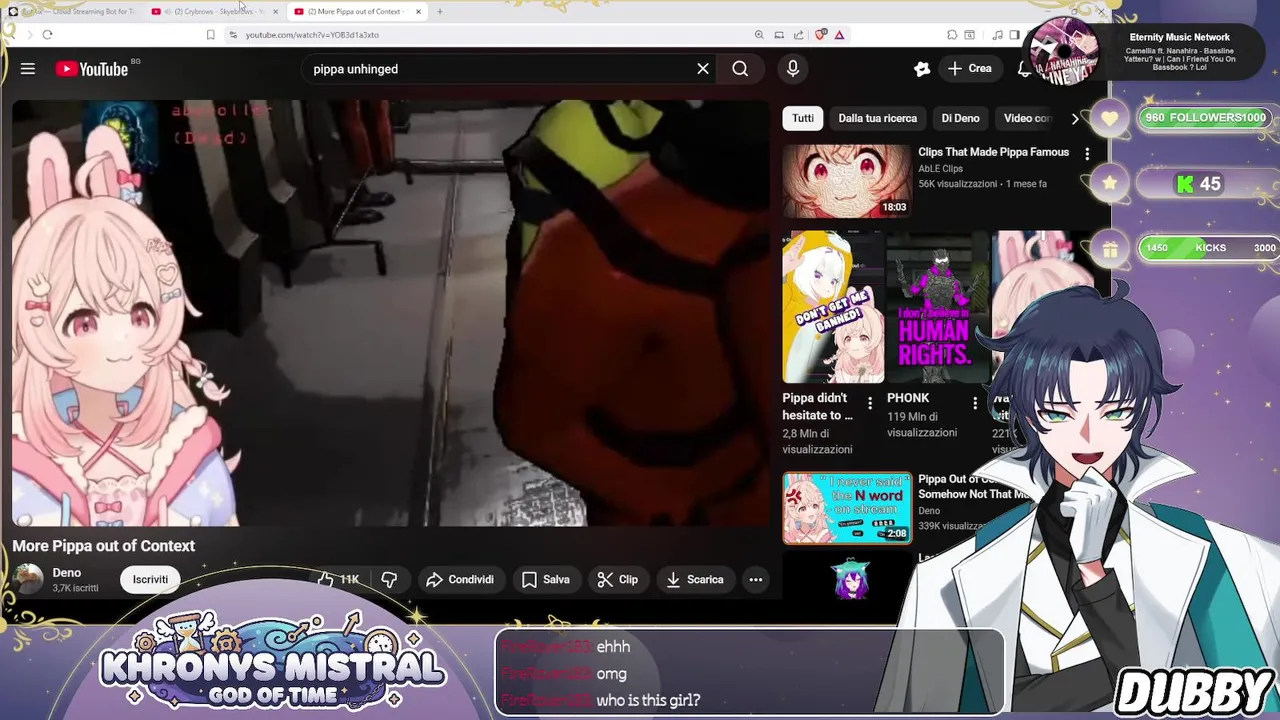Bookmark this page with the bookmark icon
Screen dimensions: 1280x720
click(210, 35)
